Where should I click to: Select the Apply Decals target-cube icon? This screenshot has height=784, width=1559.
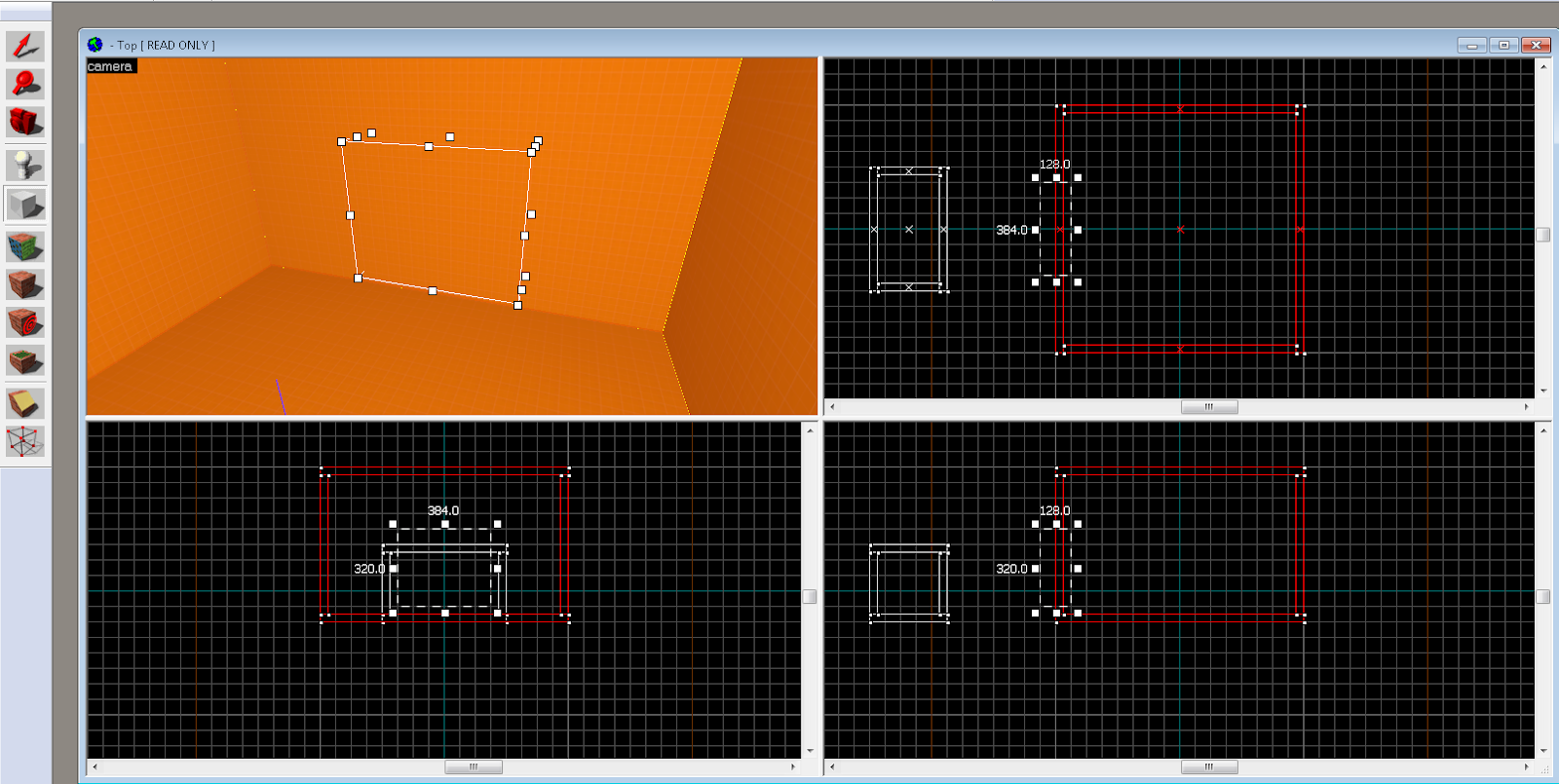(x=25, y=322)
